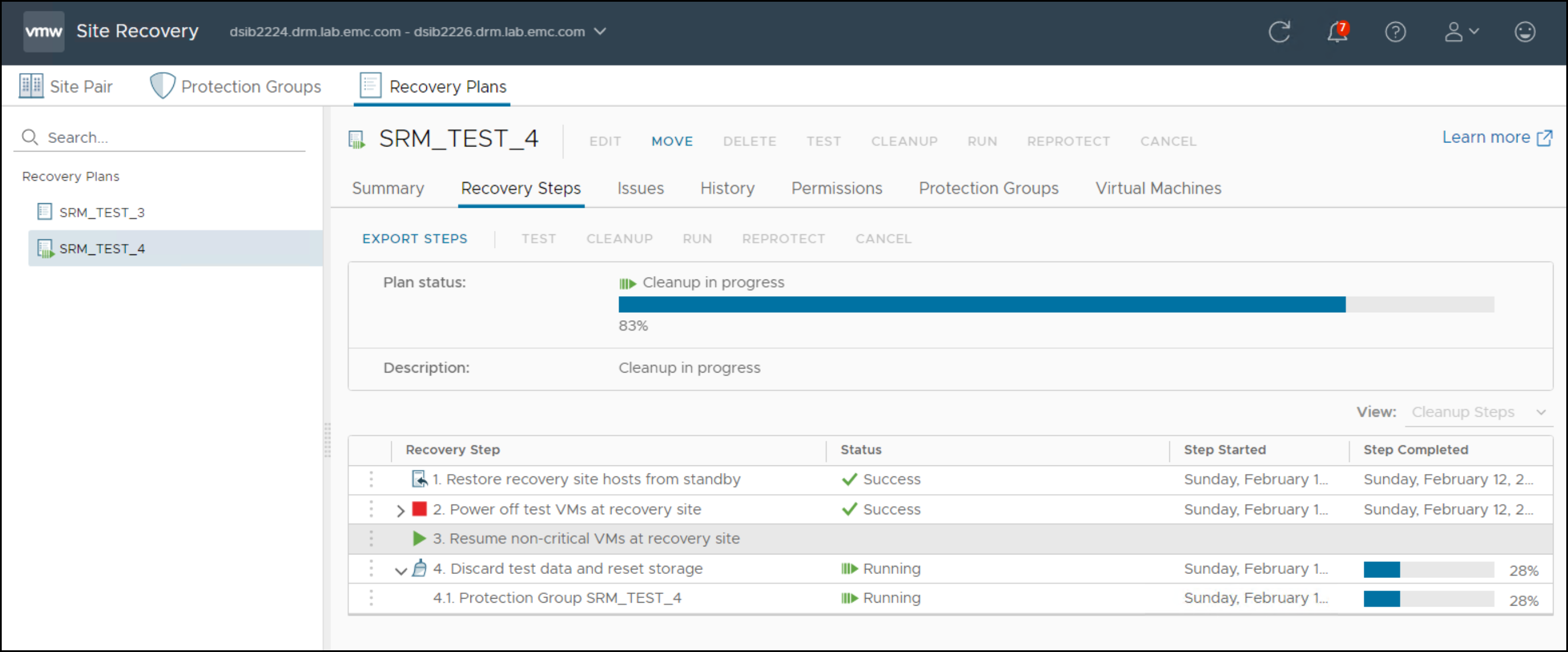Open the History tab
The image size is (1568, 652).
(727, 188)
